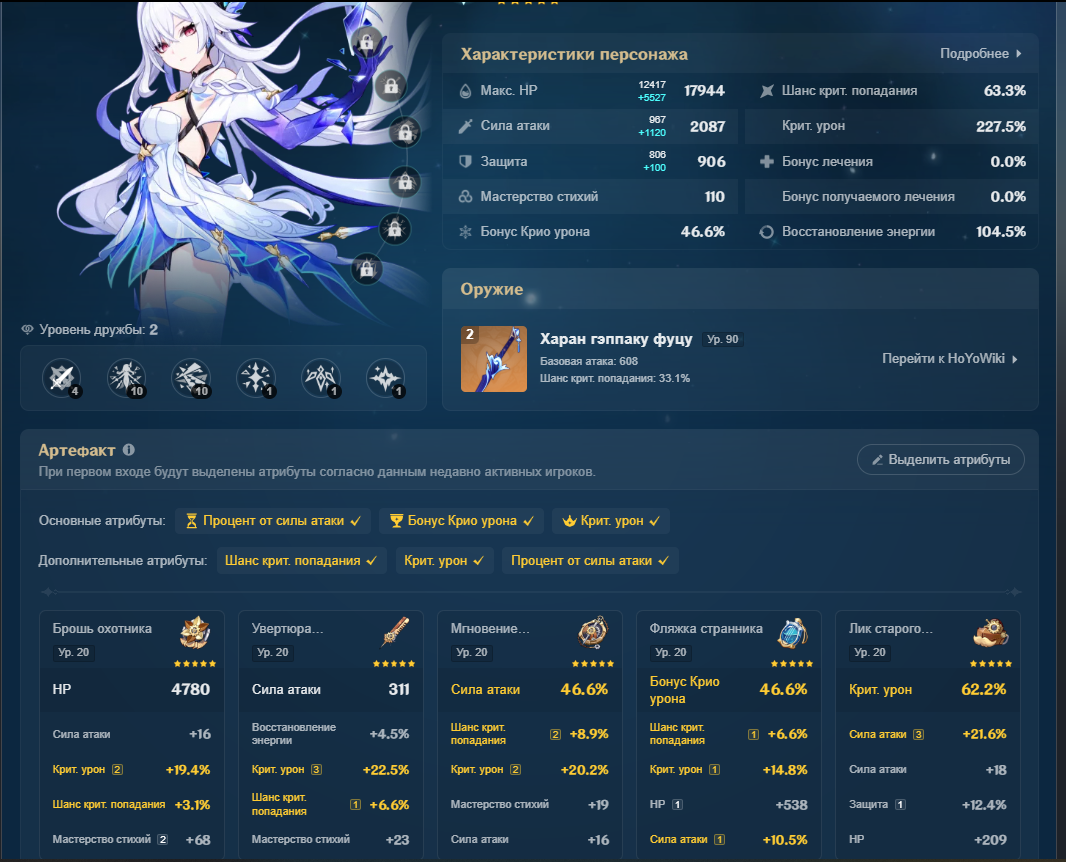Open the Харан гэппаку фуцу weapon thumbnail

click(494, 359)
